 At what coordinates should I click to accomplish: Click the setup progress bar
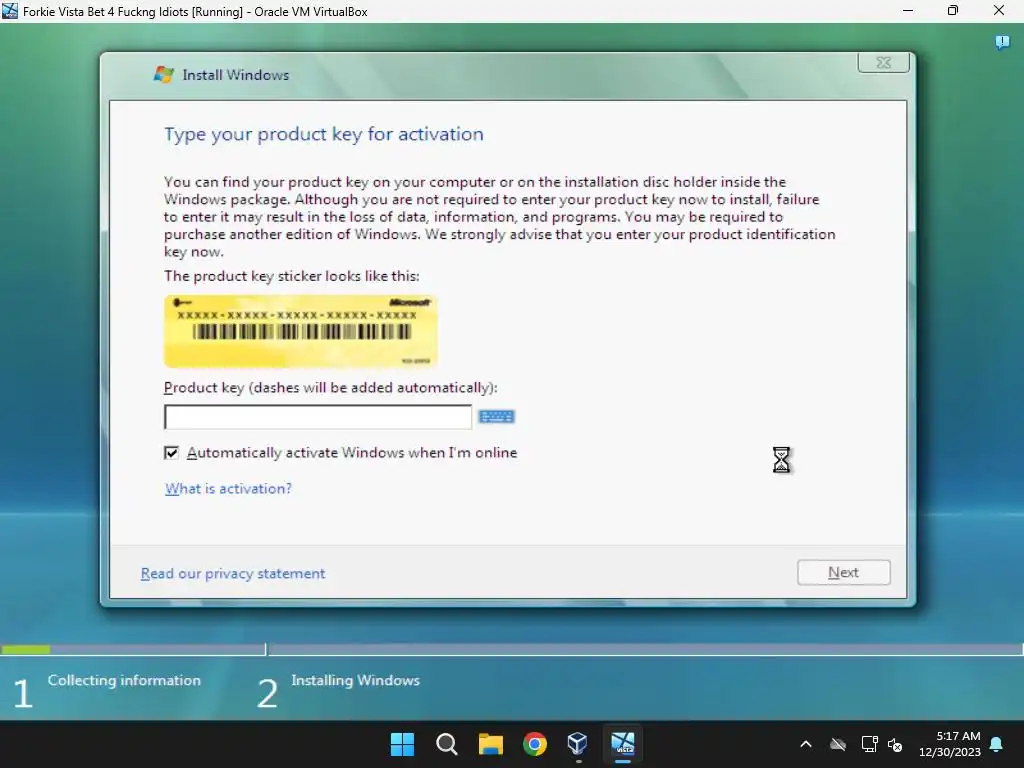[x=512, y=650]
